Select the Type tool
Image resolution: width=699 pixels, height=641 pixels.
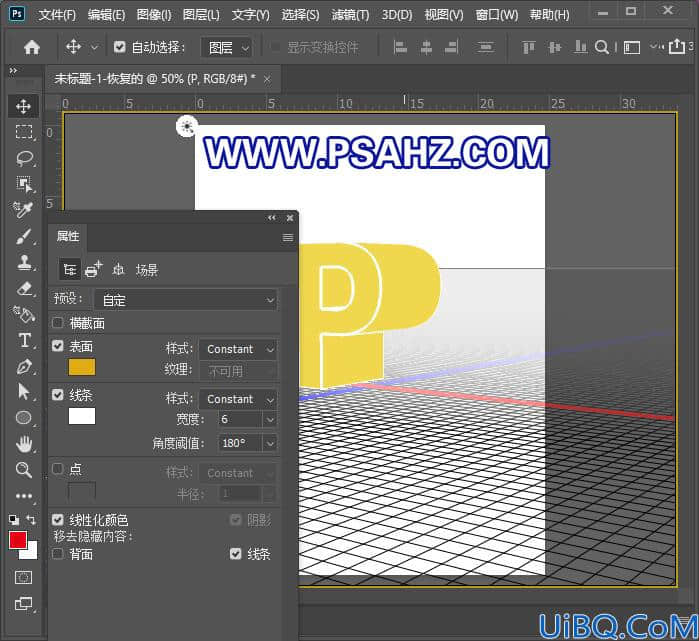point(25,340)
